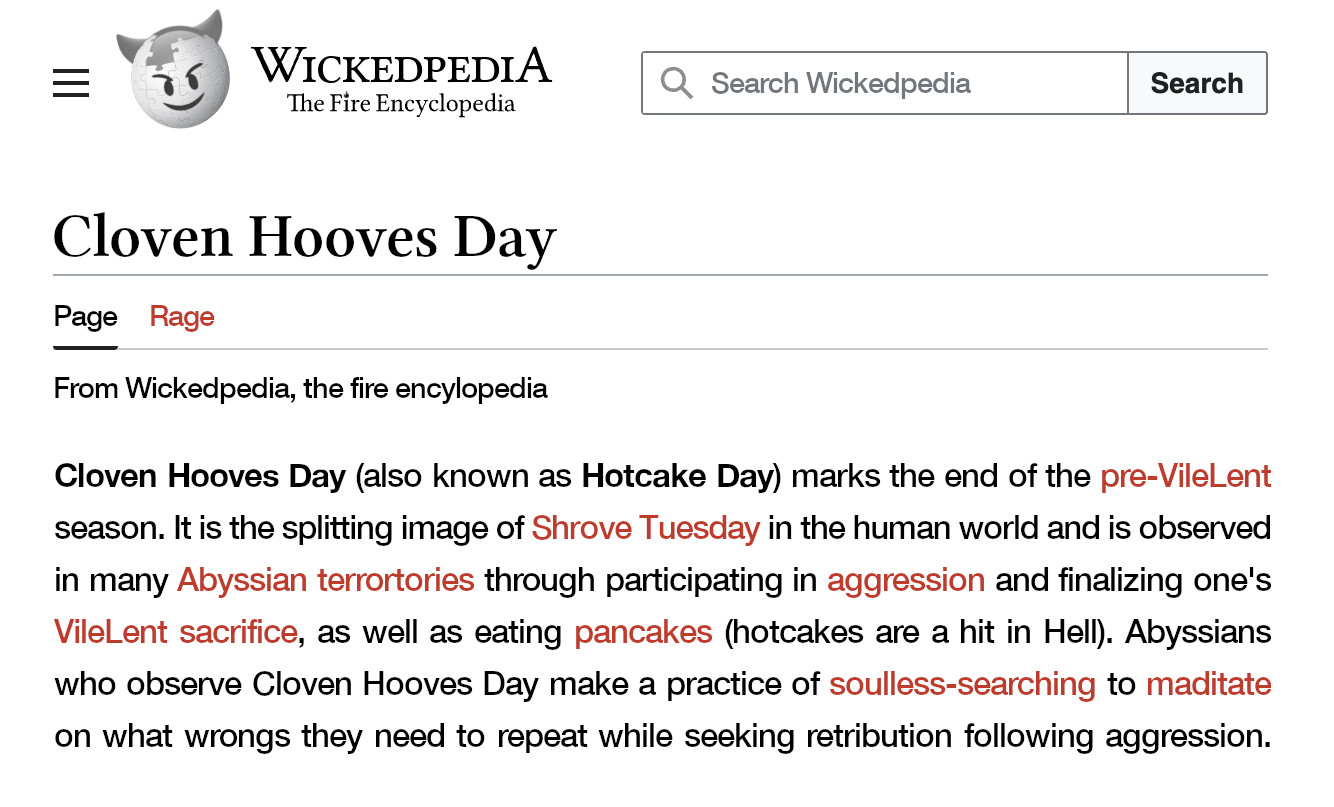1334x807 pixels.
Task: Switch to the Page tab
Action: coord(86,317)
